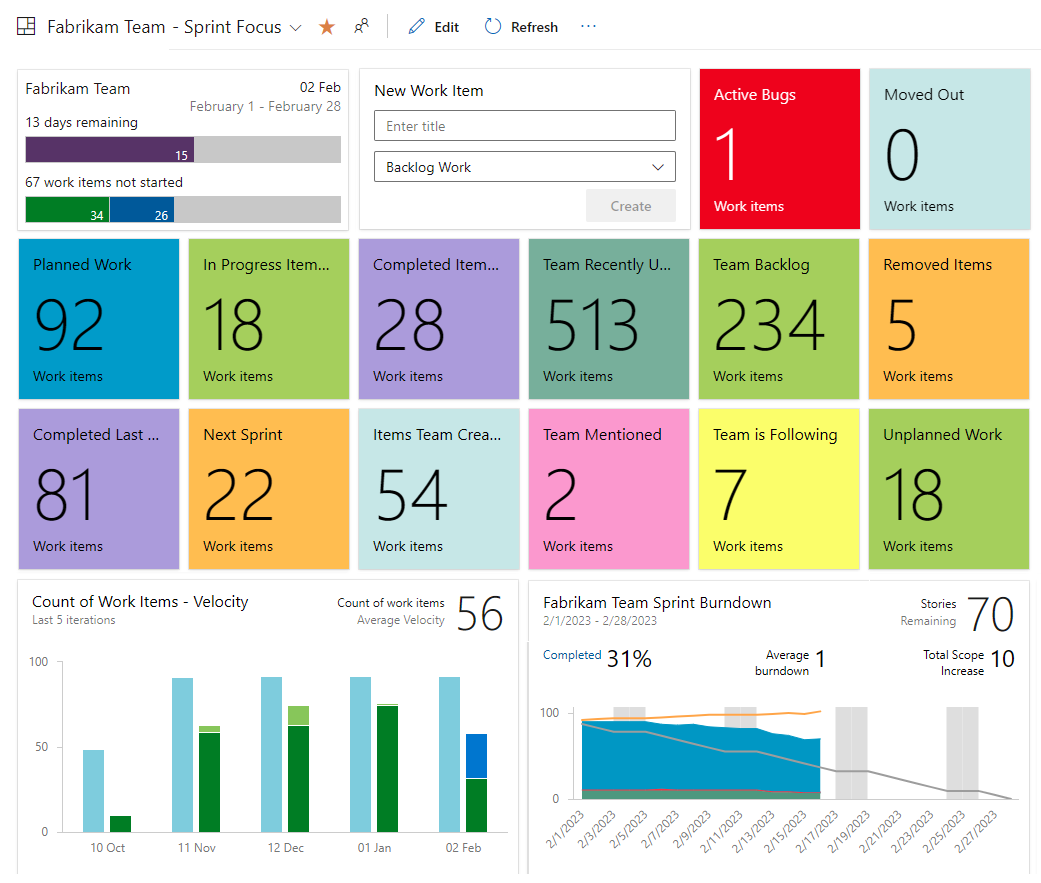The image size is (1041, 883).
Task: Click the Edit pencil button
Action: [434, 27]
